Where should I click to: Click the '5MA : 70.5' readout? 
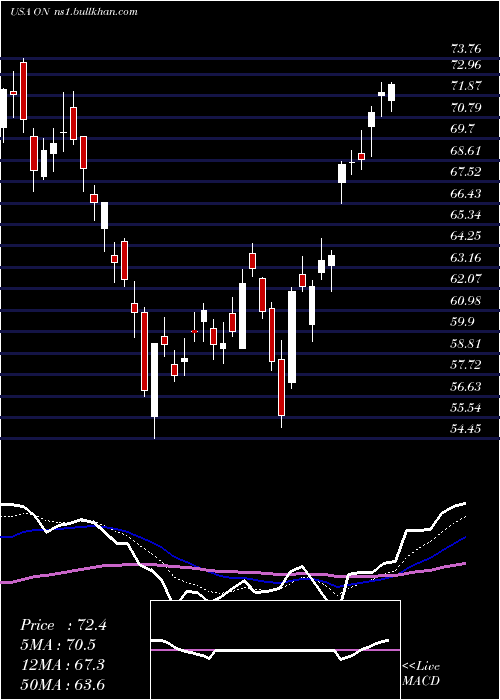coord(58,645)
